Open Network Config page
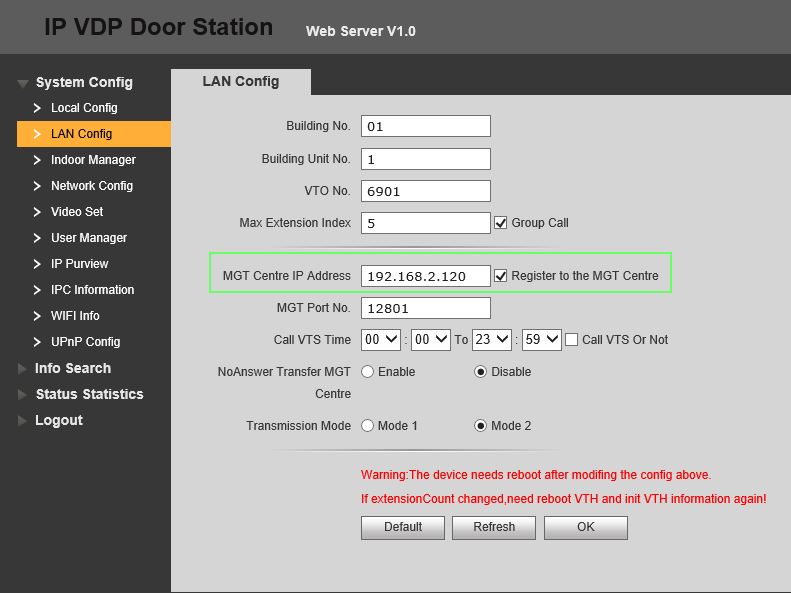 click(91, 186)
